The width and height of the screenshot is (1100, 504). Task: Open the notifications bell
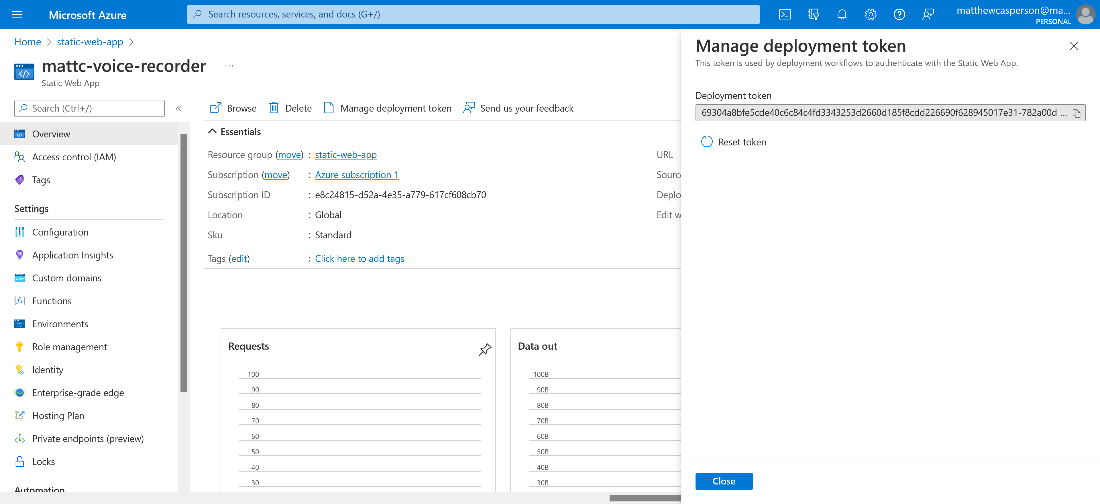843,14
